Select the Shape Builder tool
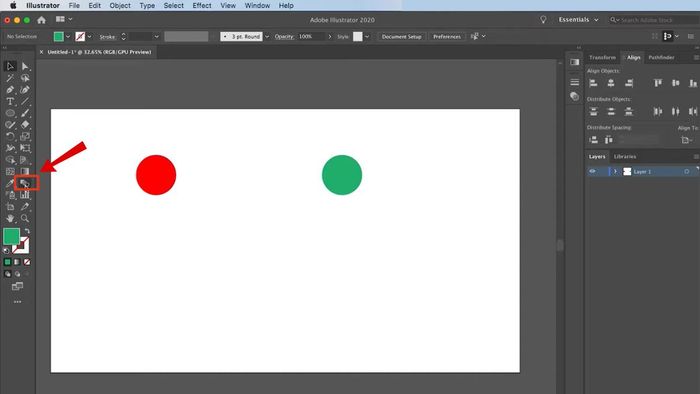This screenshot has width=700, height=394. 10,160
